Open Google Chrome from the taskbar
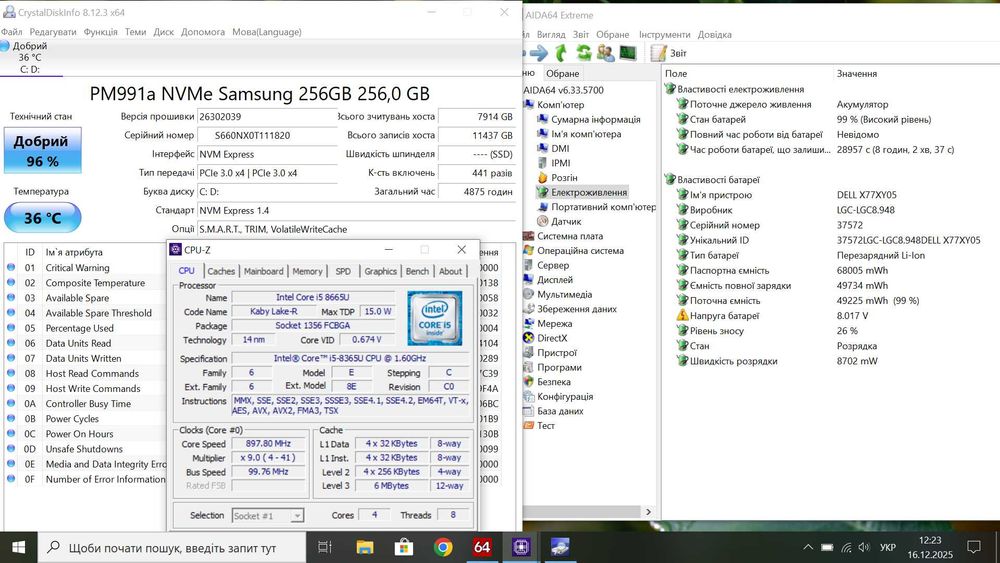The width and height of the screenshot is (1000, 563). point(443,547)
